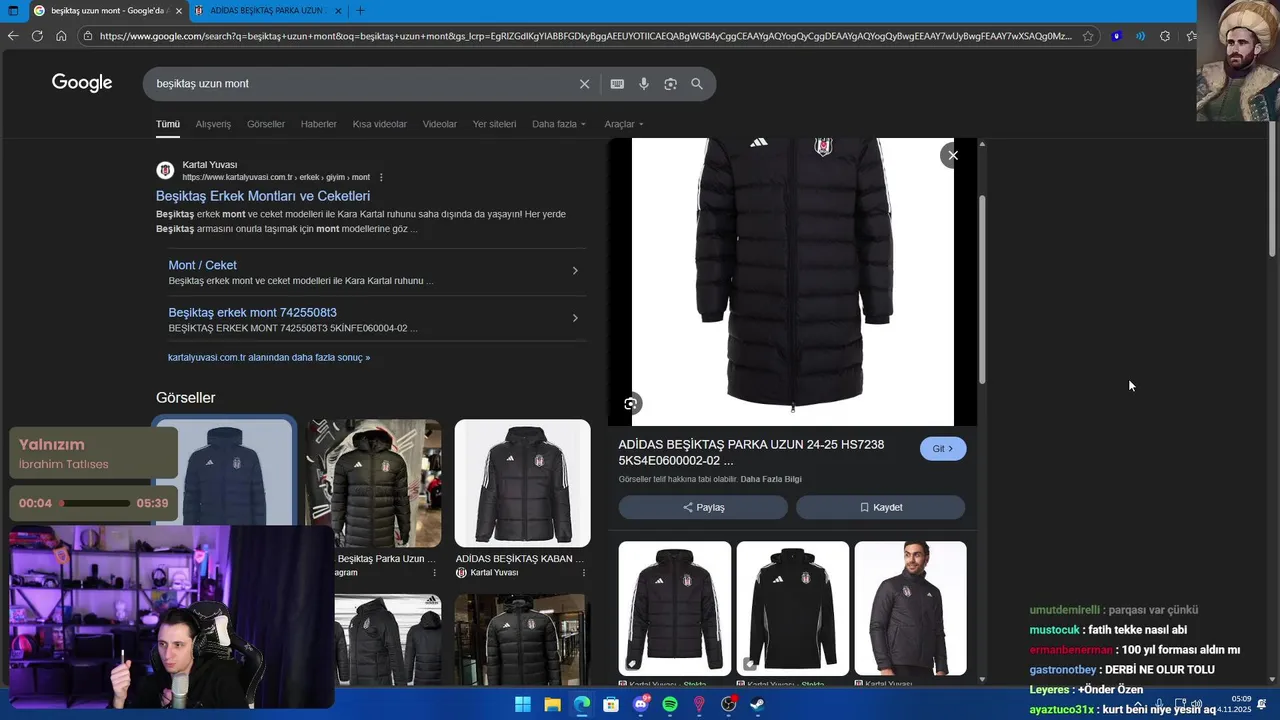The width and height of the screenshot is (1280, 720).
Task: Open the Windows Start menu
Action: click(x=523, y=705)
